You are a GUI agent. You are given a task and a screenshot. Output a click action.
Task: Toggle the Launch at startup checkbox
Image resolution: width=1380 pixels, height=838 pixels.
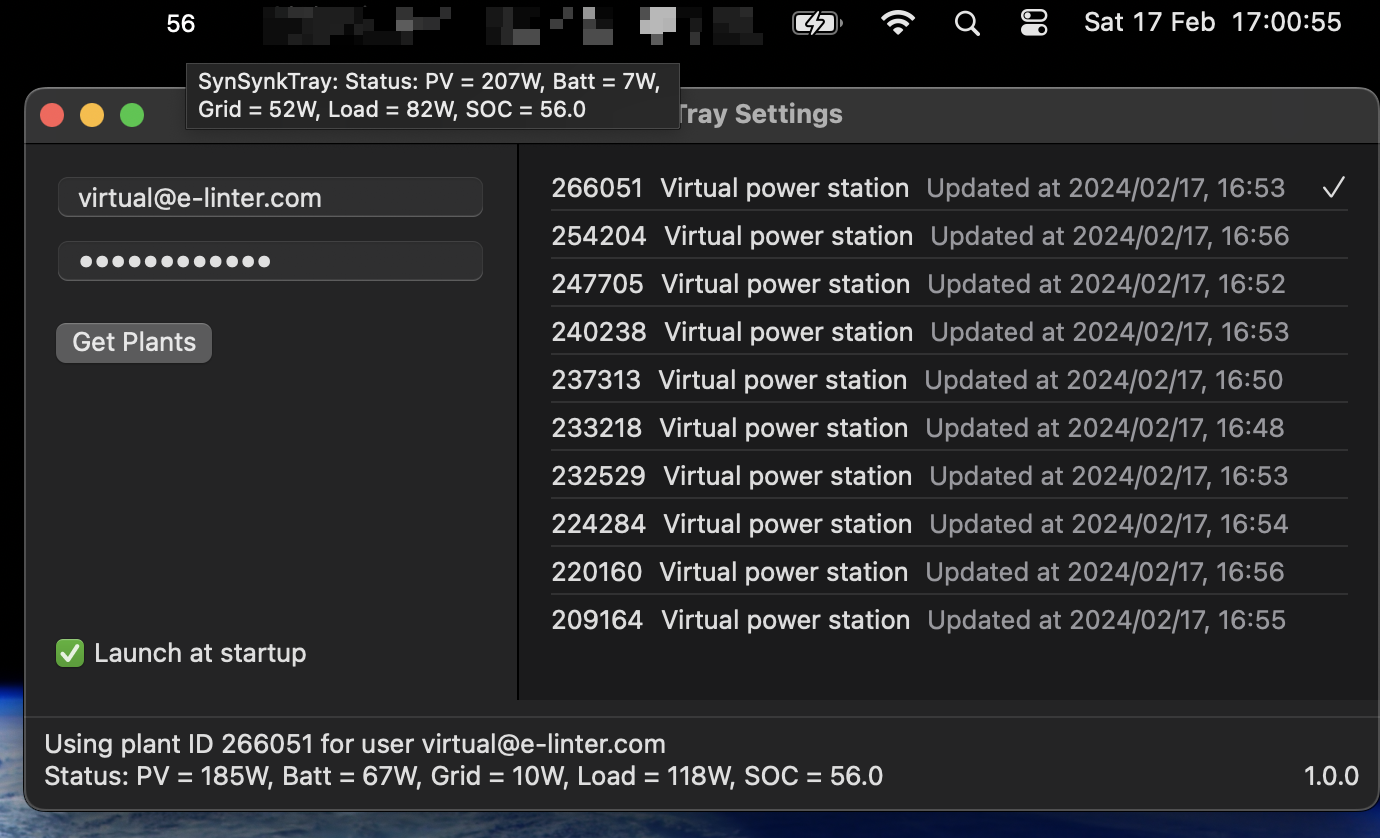tap(70, 654)
